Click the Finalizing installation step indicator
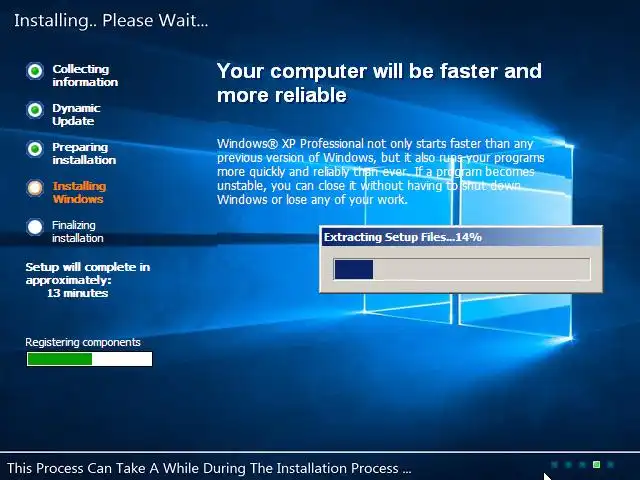The width and height of the screenshot is (640, 480). click(x=35, y=227)
